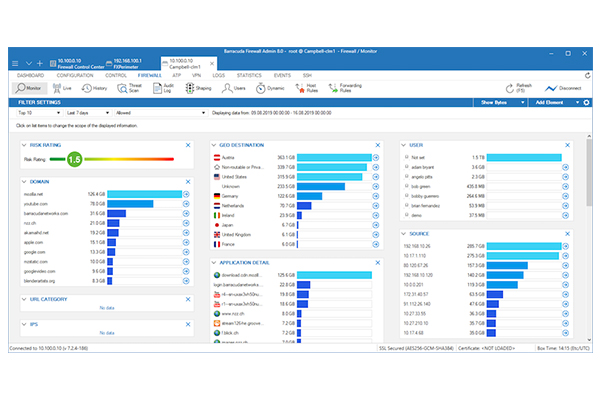Switch to the Events tab
The width and height of the screenshot is (600, 400).
coord(282,75)
